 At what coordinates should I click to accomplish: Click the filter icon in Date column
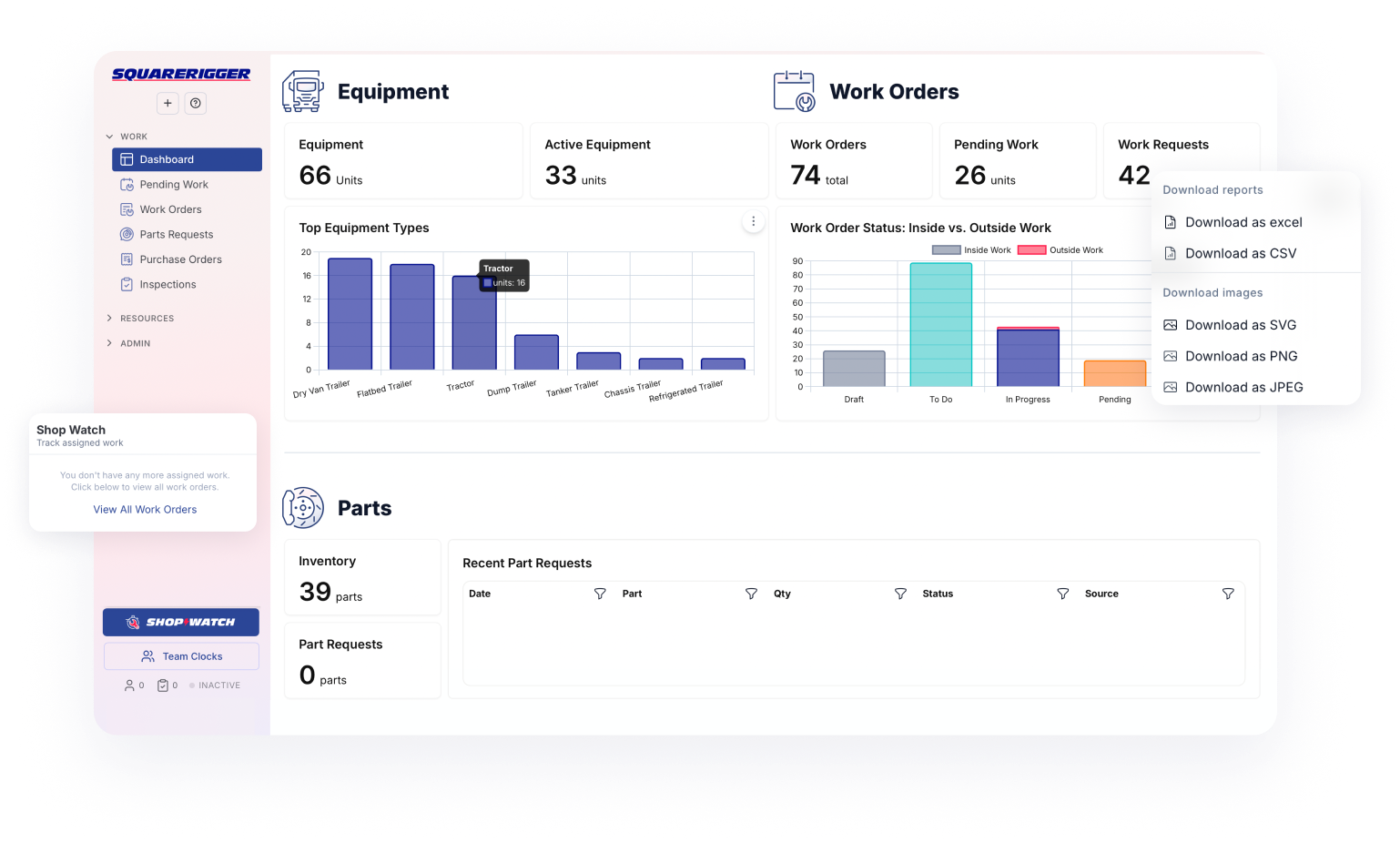coord(600,594)
